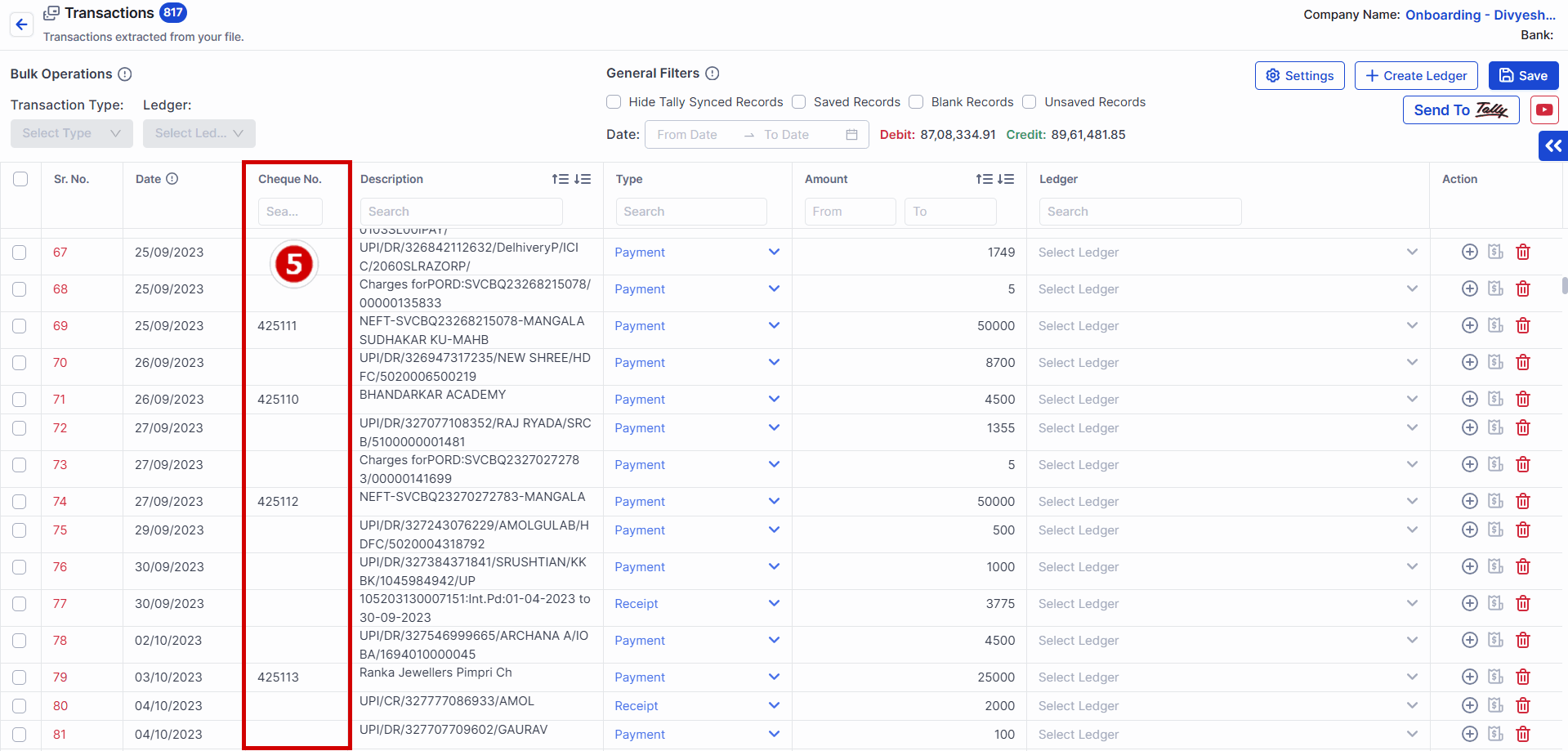Focus the Type search box
The width and height of the screenshot is (1568, 751).
[691, 212]
